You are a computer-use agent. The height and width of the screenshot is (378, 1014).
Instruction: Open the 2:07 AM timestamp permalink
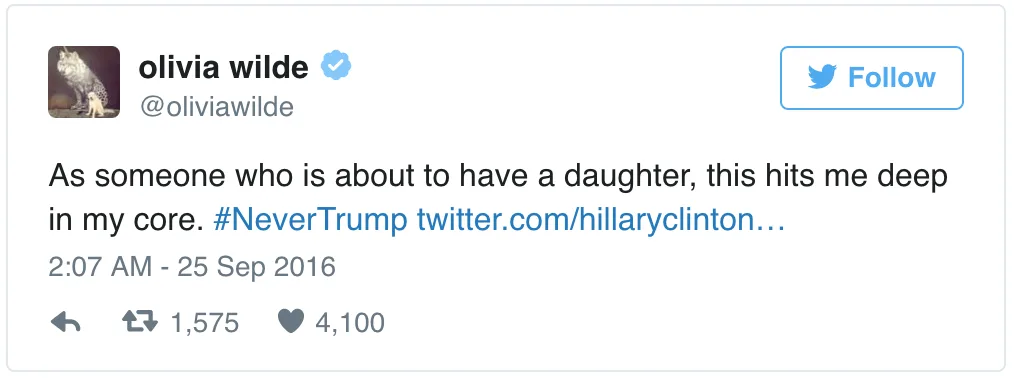tap(100, 266)
